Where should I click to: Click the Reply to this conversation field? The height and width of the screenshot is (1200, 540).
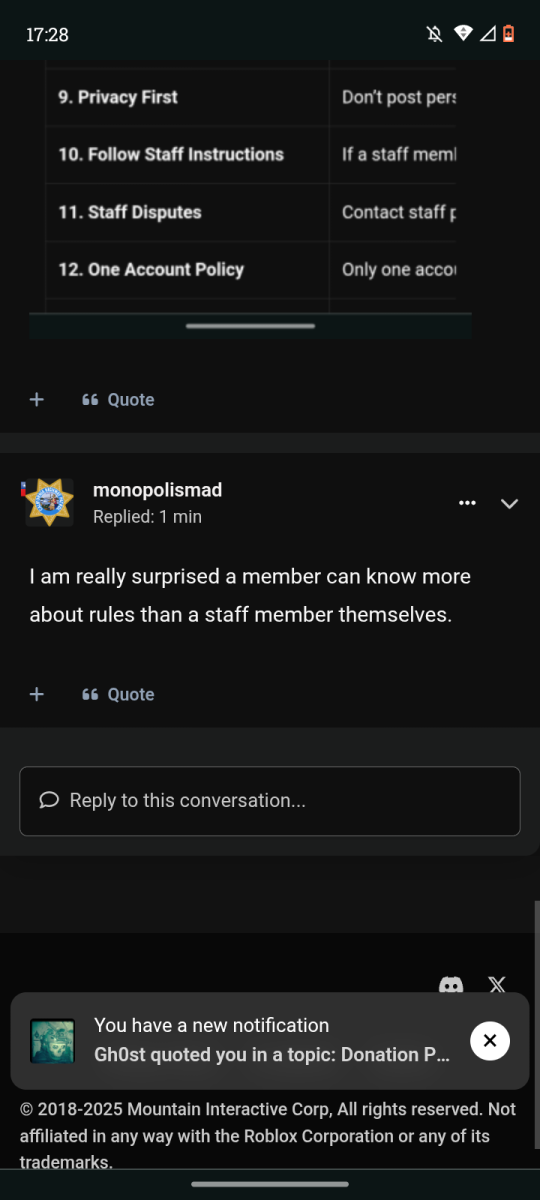pyautogui.click(x=270, y=801)
